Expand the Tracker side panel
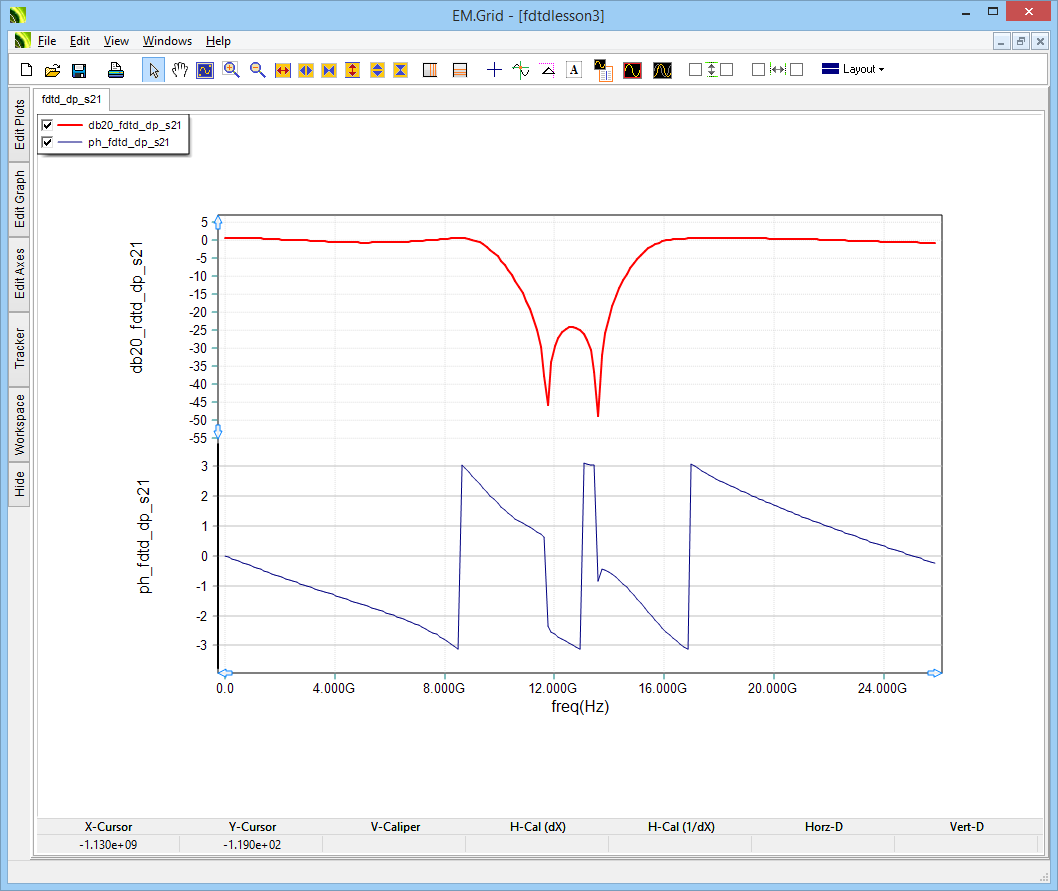 tap(20, 349)
